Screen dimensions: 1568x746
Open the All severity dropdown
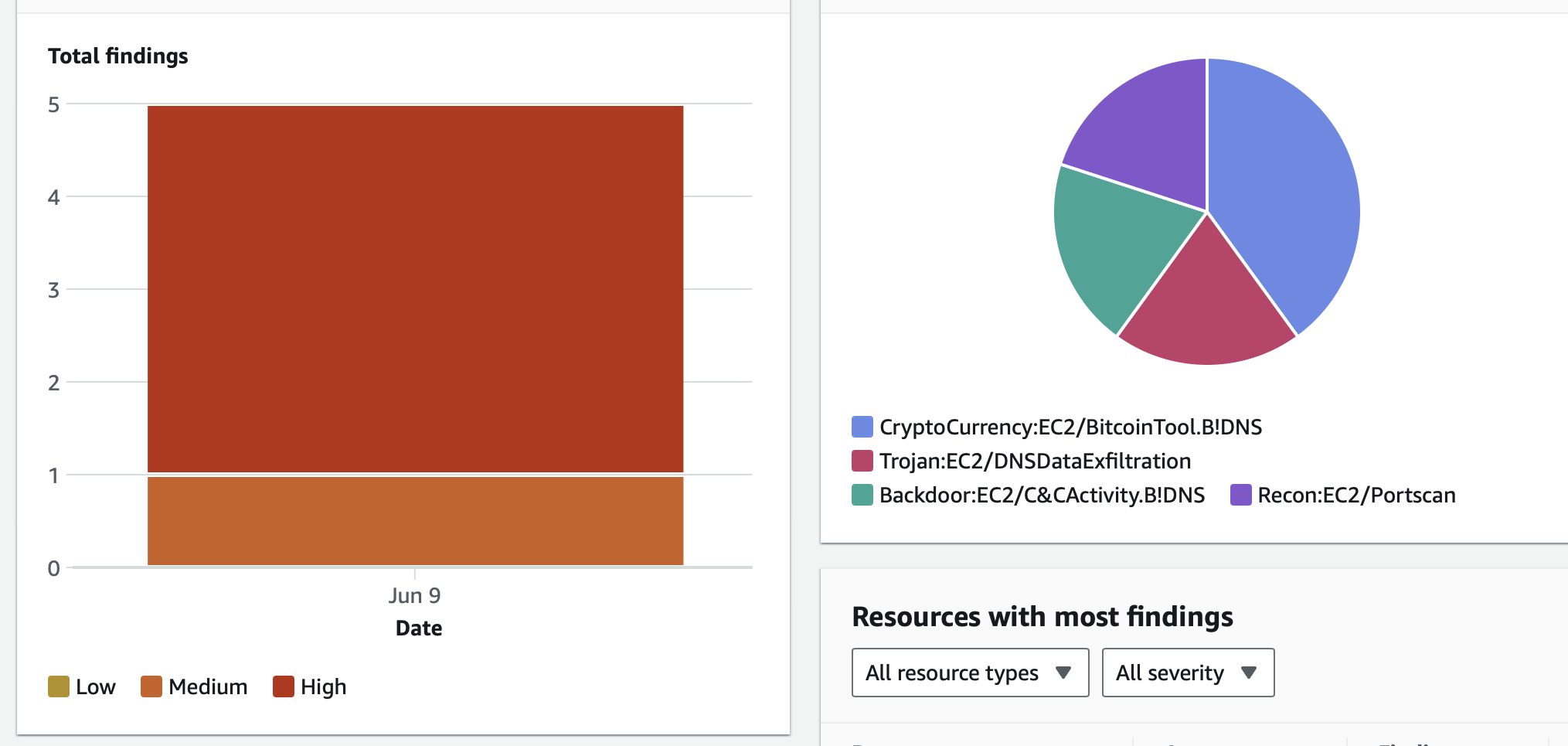click(1187, 673)
